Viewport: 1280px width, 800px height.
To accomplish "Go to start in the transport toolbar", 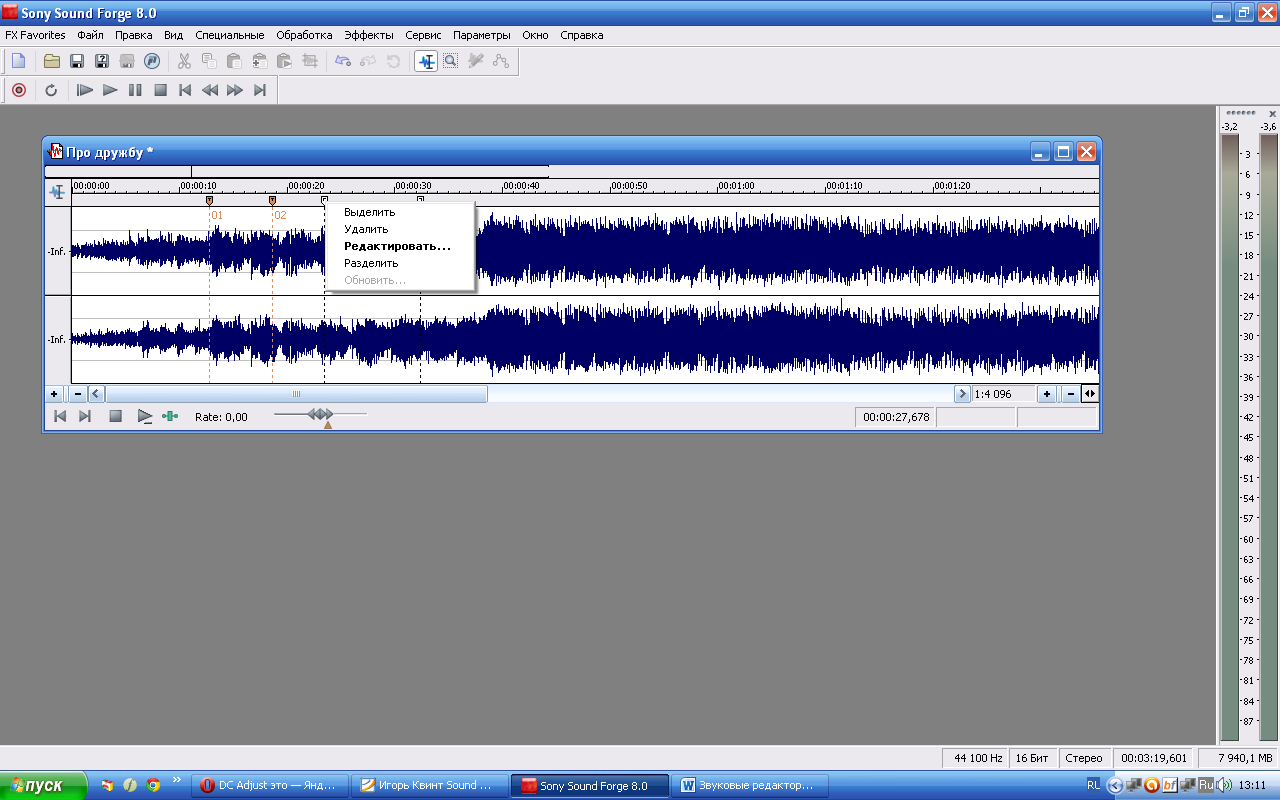I will click(x=185, y=90).
